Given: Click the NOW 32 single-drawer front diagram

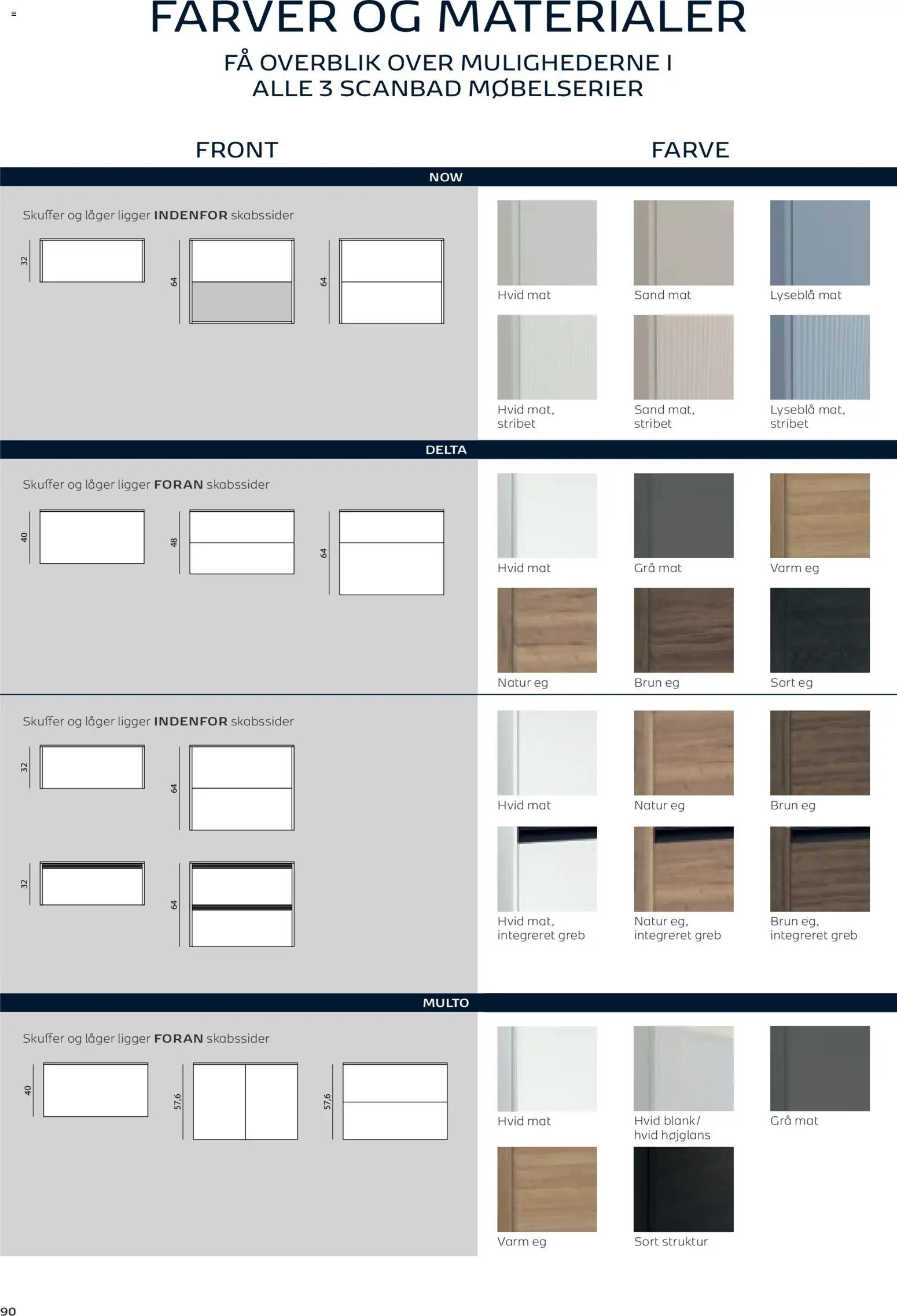Looking at the screenshot, I should coord(92,261).
